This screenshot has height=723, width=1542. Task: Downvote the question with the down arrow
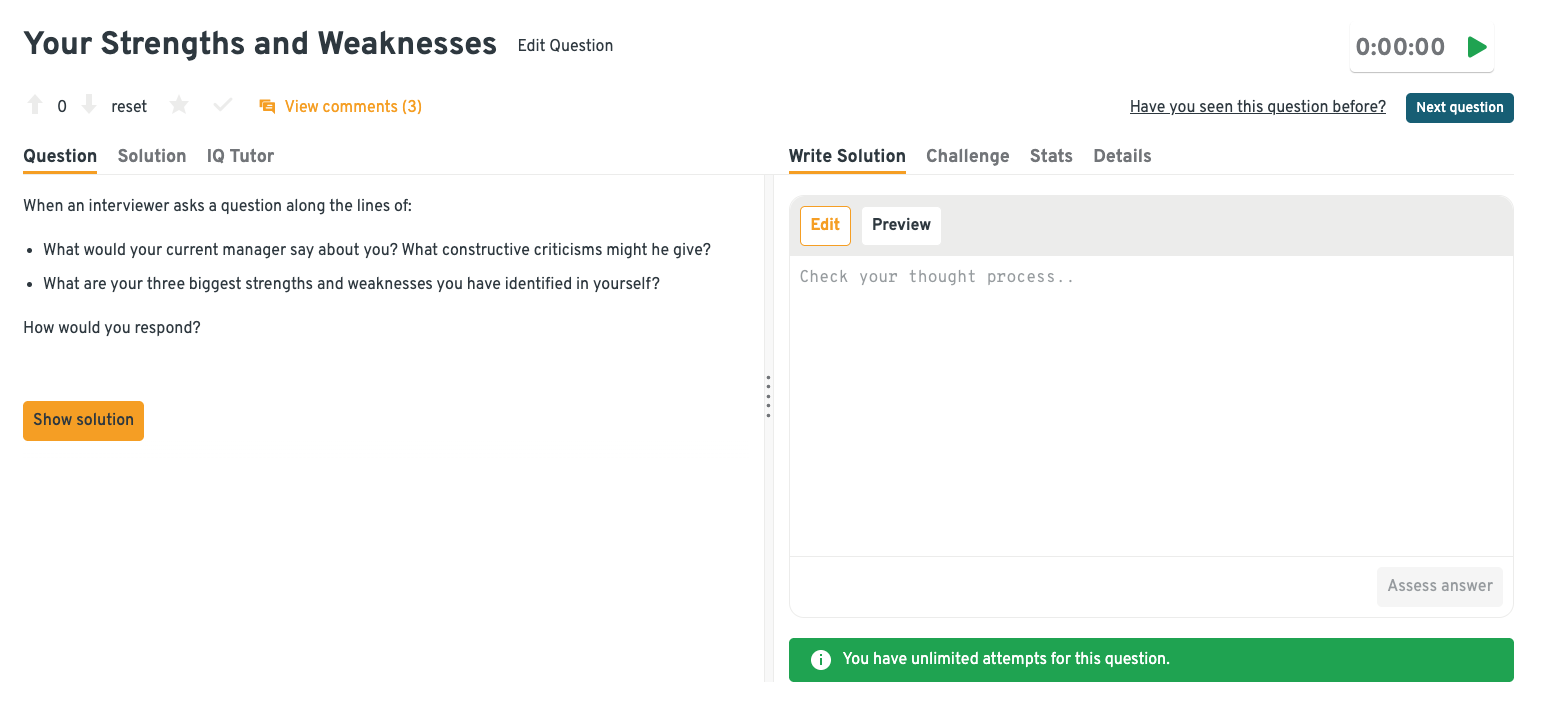pos(89,106)
